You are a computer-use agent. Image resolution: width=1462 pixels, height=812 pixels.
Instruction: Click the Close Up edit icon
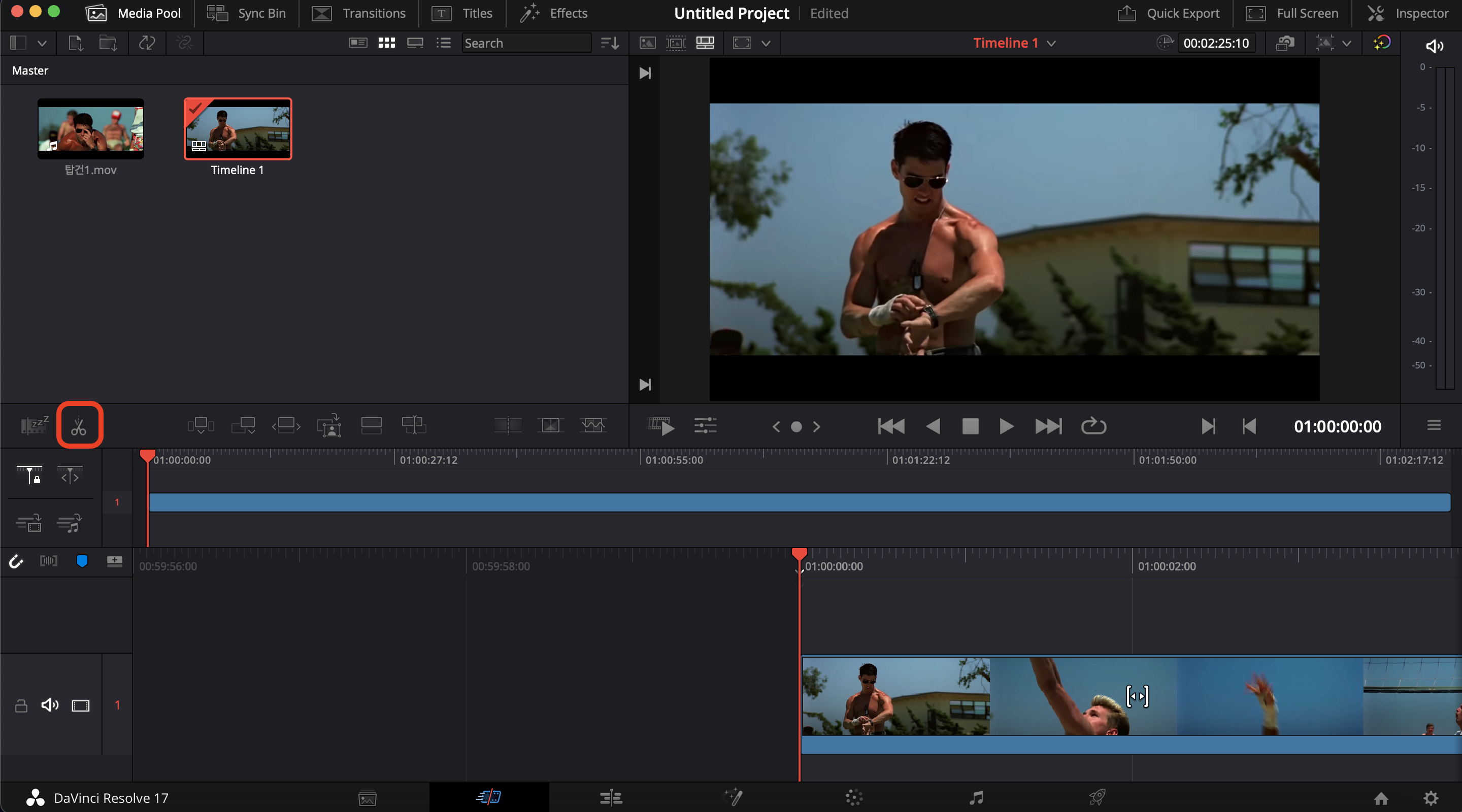[329, 425]
